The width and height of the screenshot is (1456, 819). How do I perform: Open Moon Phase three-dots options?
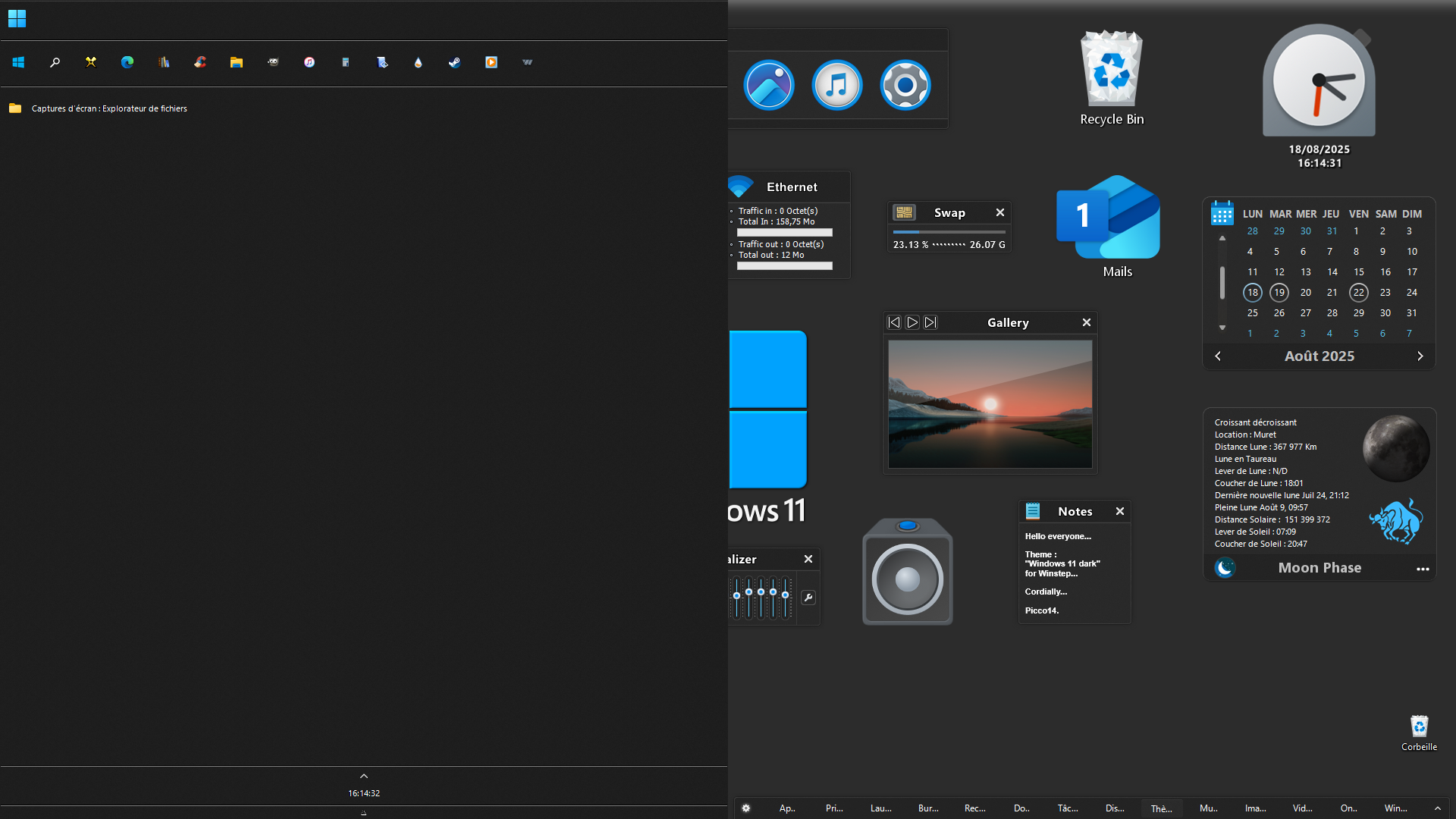click(x=1422, y=568)
